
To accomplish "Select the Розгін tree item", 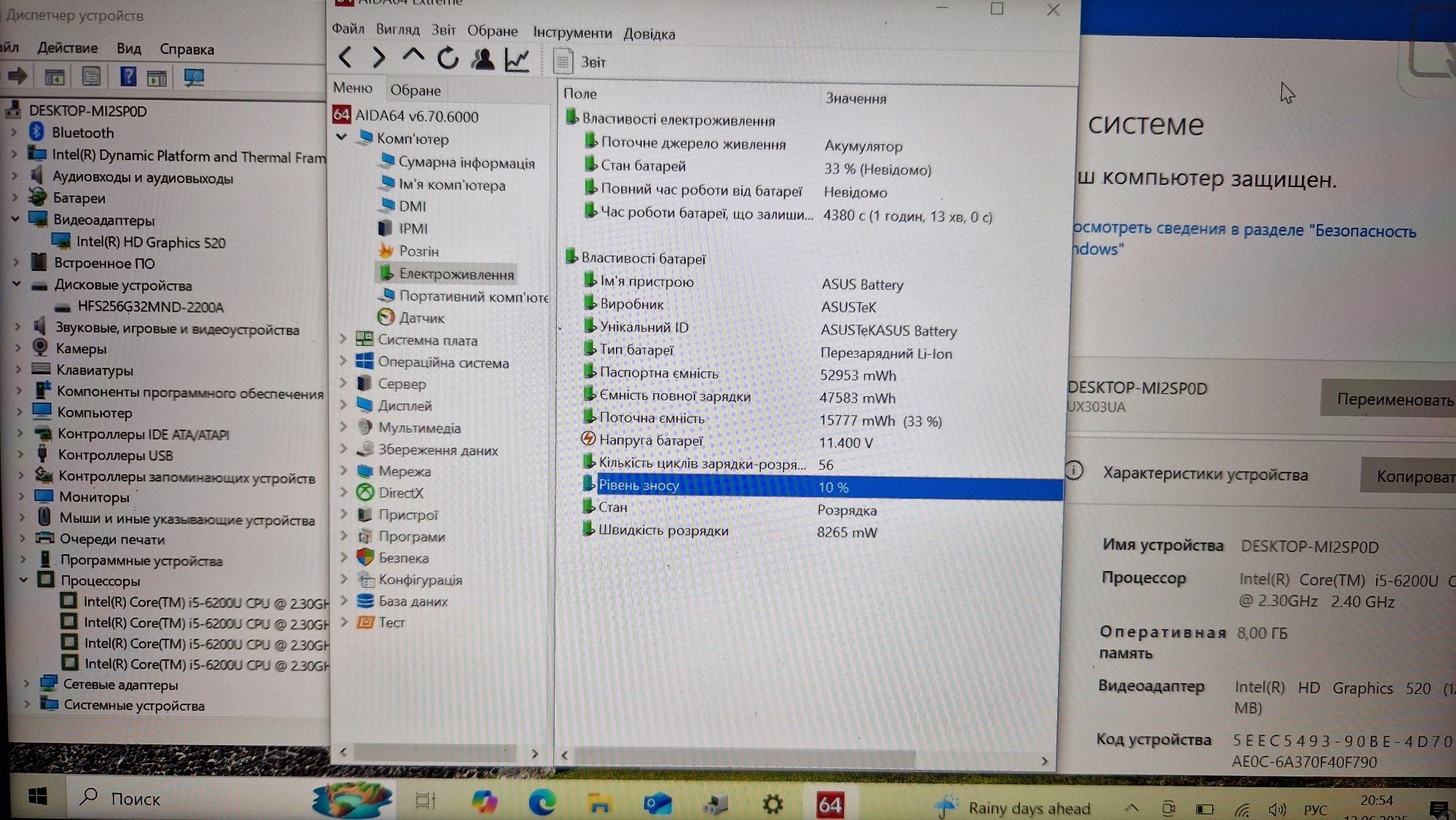I will point(419,251).
